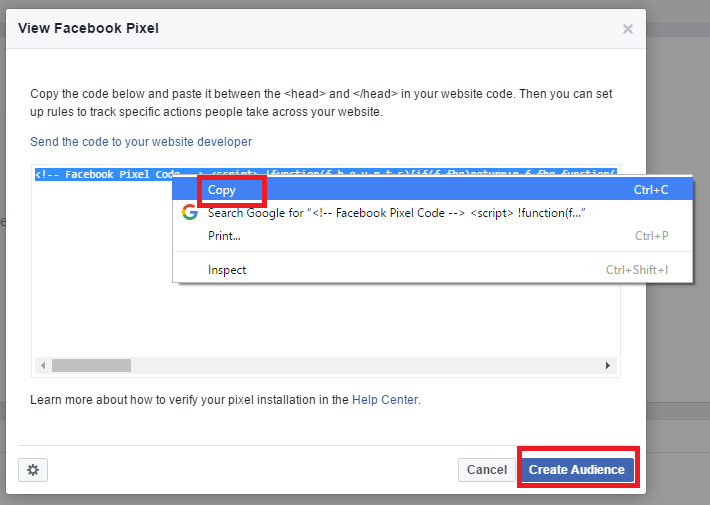Click the Cancel button

pyautogui.click(x=487, y=470)
